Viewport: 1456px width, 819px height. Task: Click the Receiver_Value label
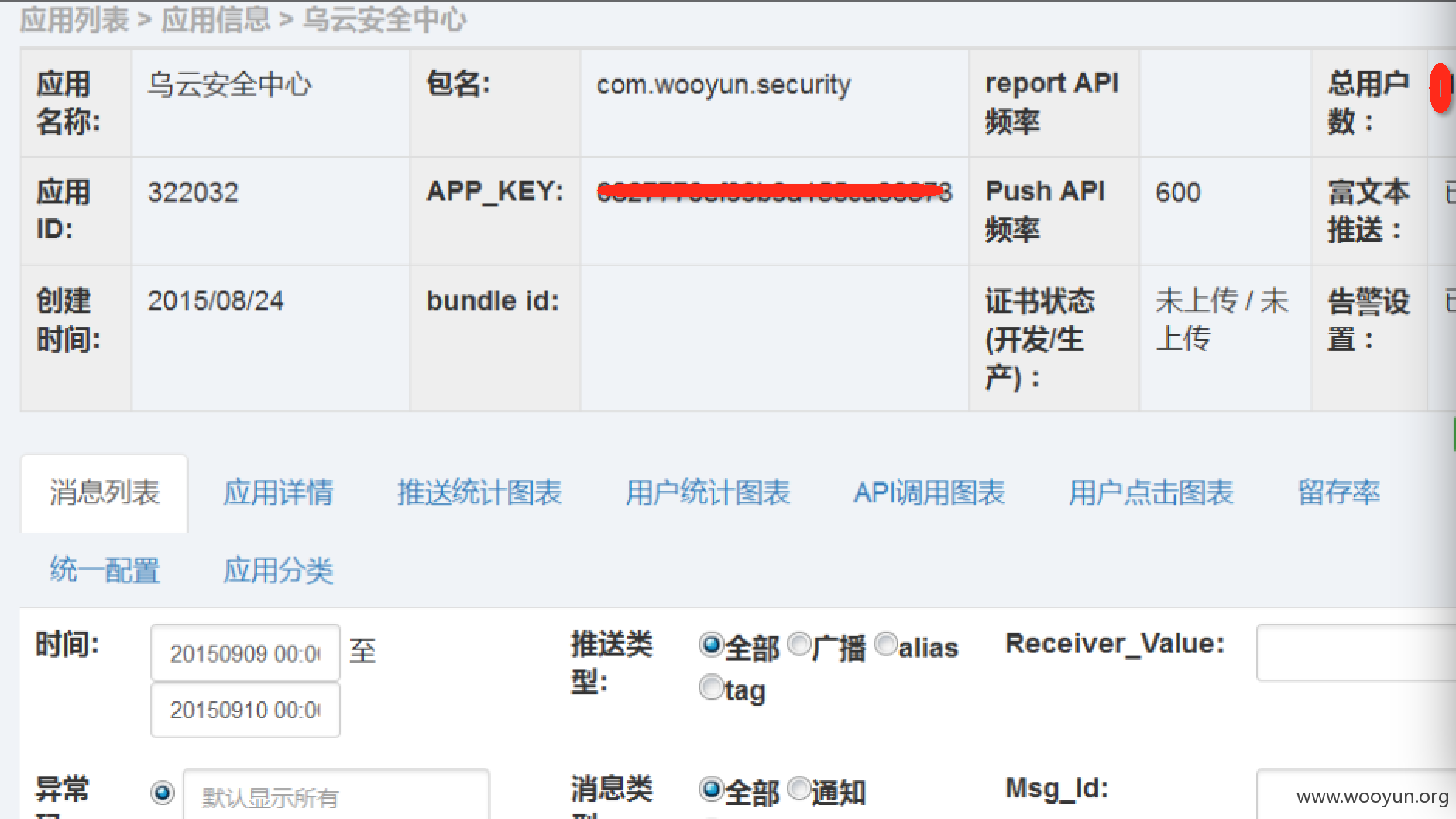click(x=1115, y=644)
